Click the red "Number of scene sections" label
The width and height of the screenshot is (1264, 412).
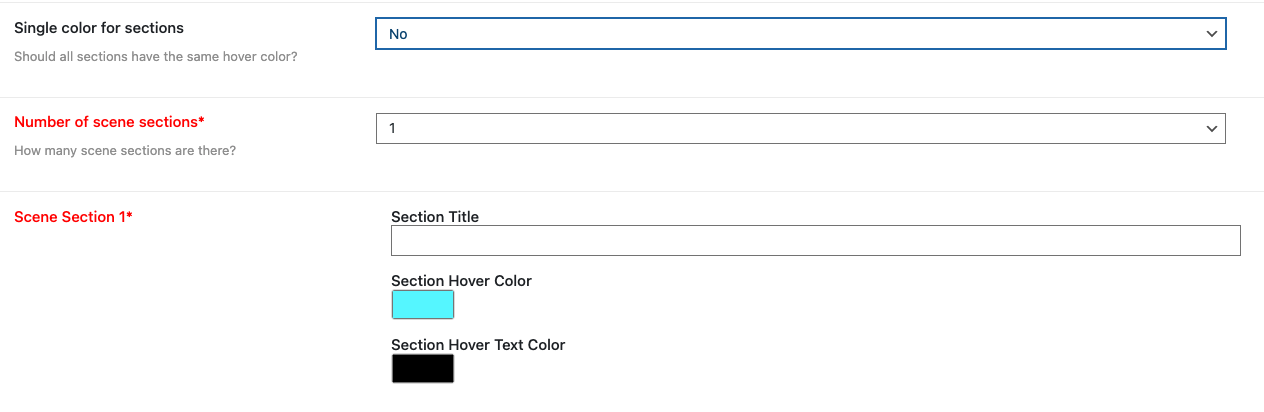pyautogui.click(x=106, y=122)
